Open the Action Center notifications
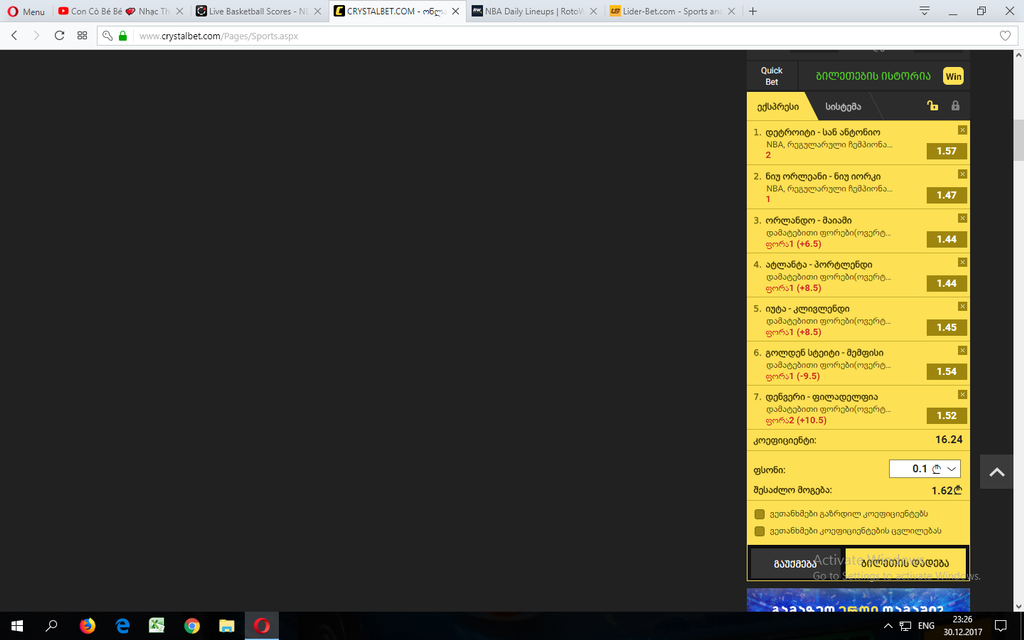The height and width of the screenshot is (640, 1024). point(1000,626)
